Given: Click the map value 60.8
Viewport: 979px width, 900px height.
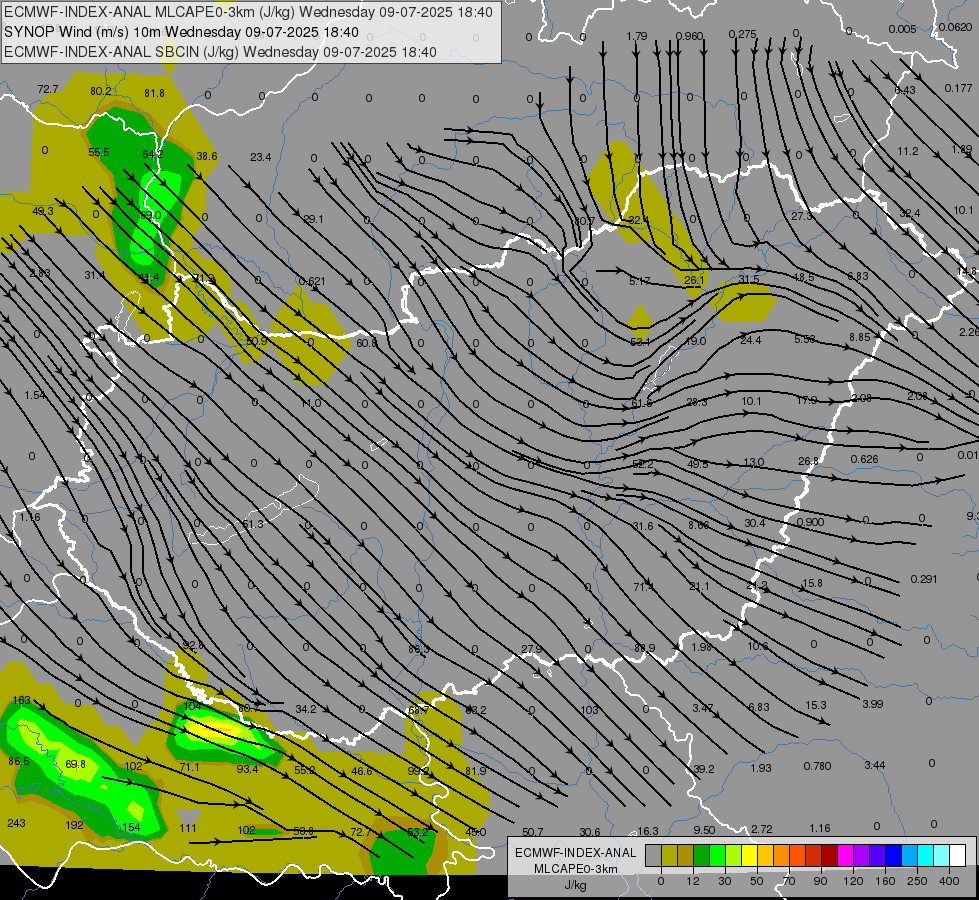Looking at the screenshot, I should (367, 344).
